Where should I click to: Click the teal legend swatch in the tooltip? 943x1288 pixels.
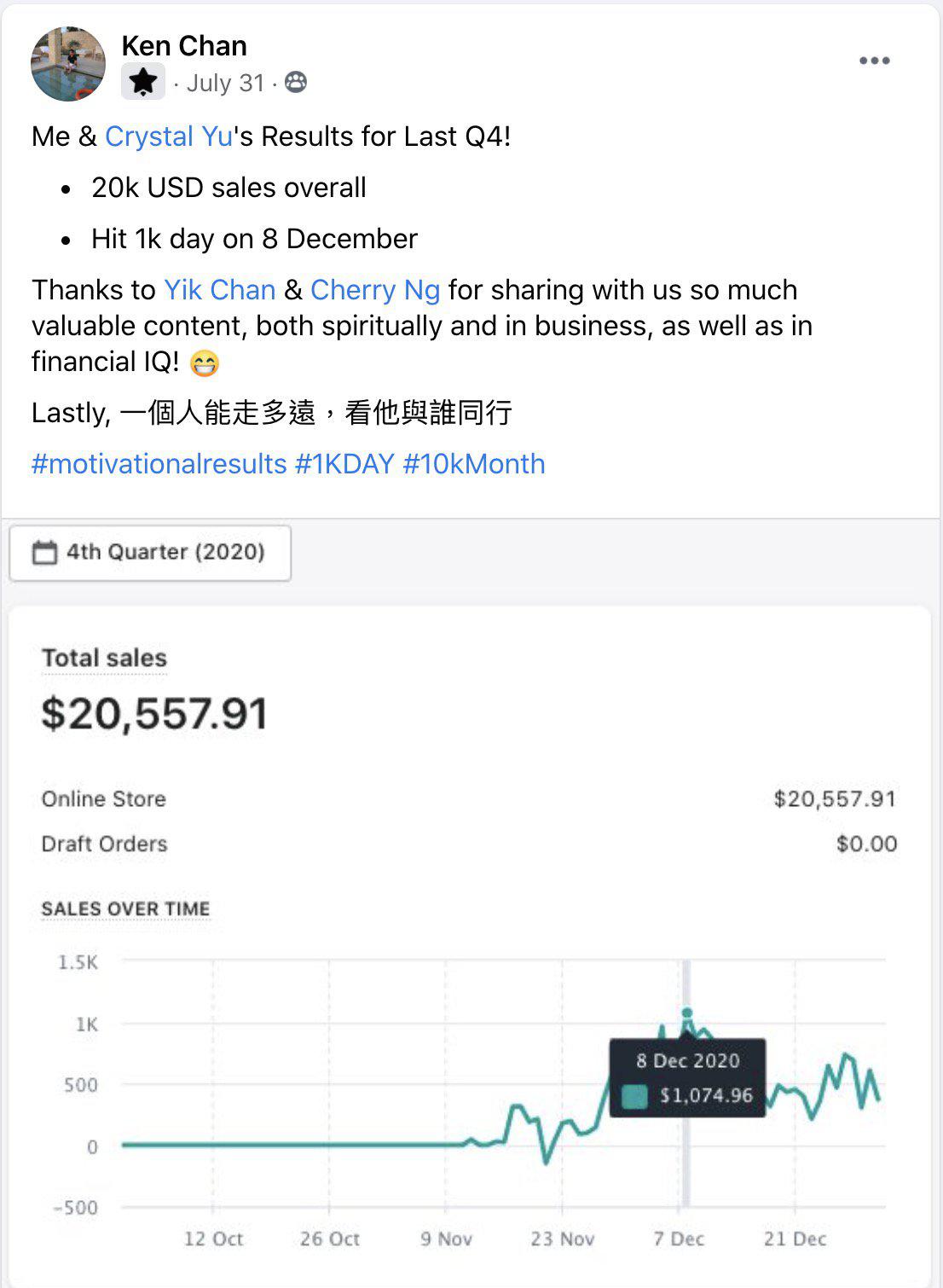(x=634, y=1096)
